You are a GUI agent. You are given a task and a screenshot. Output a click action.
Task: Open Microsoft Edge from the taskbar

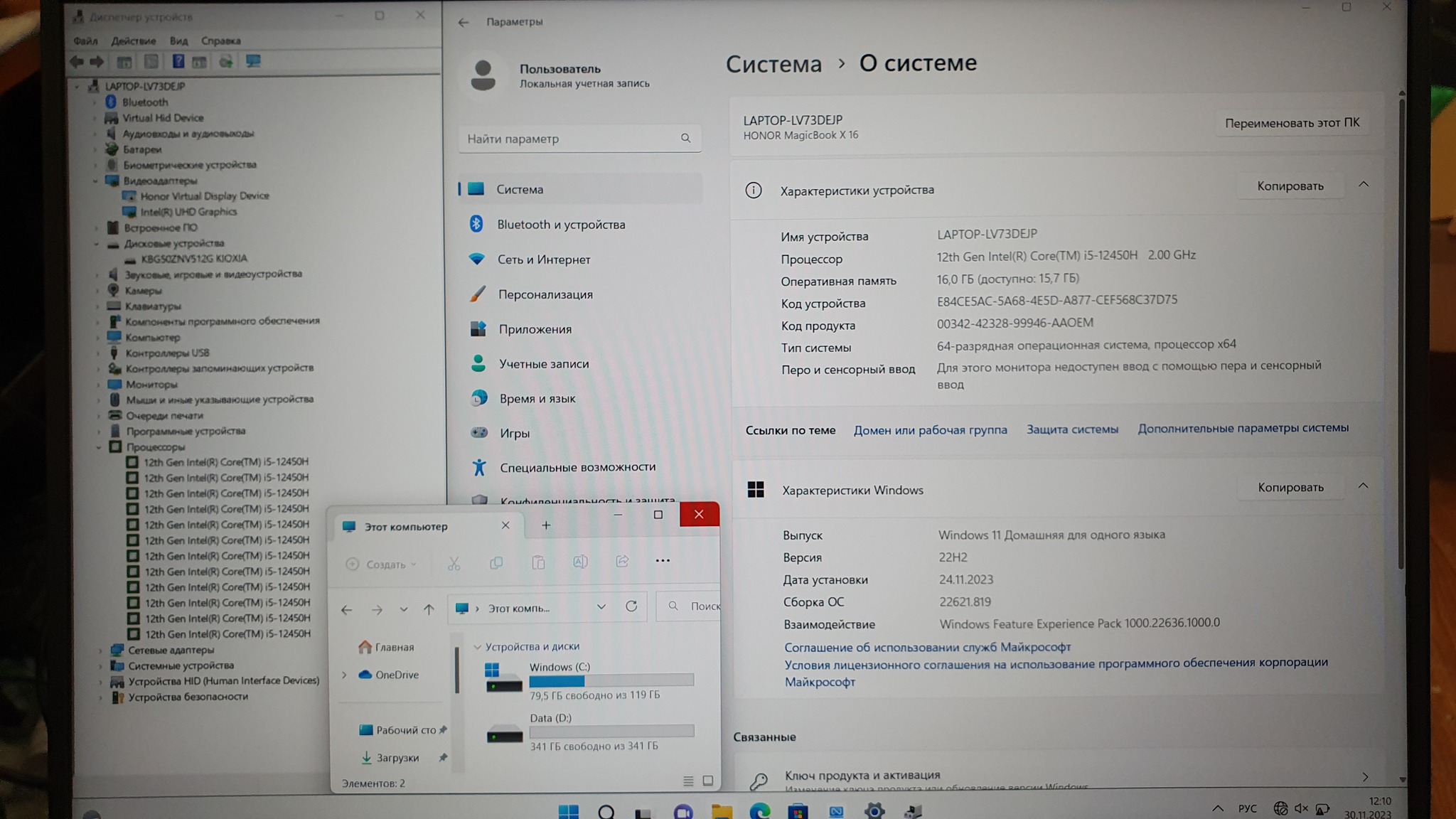click(x=759, y=810)
